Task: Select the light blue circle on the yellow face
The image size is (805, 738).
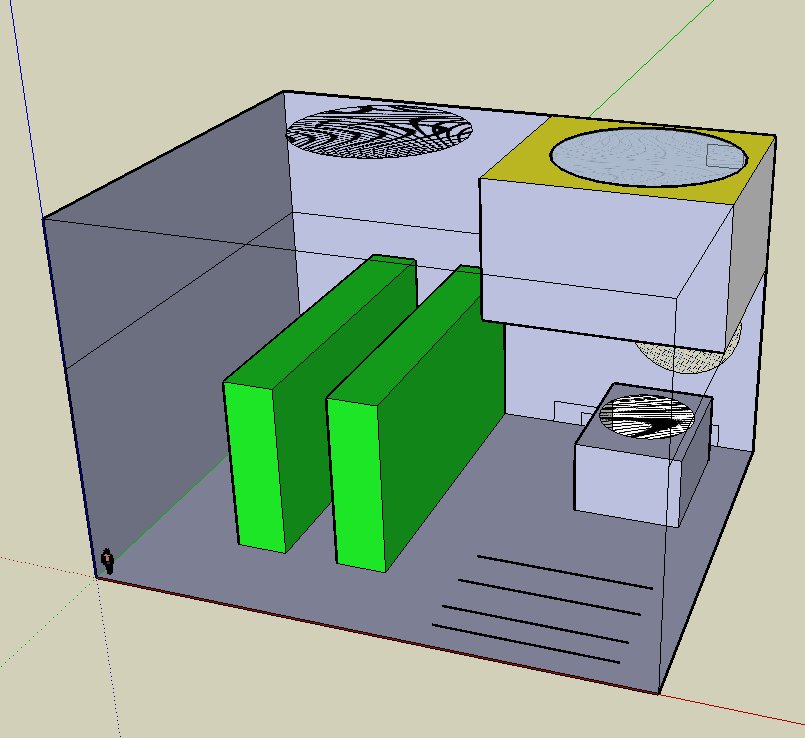Action: point(648,157)
